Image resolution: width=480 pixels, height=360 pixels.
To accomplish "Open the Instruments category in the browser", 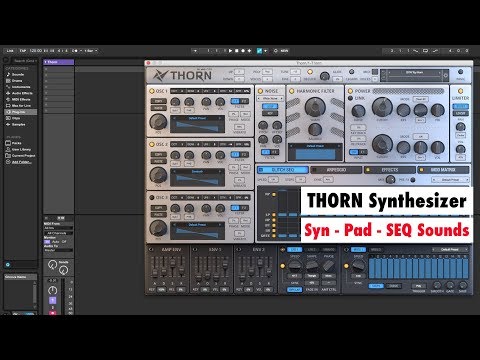I will (x=21, y=87).
